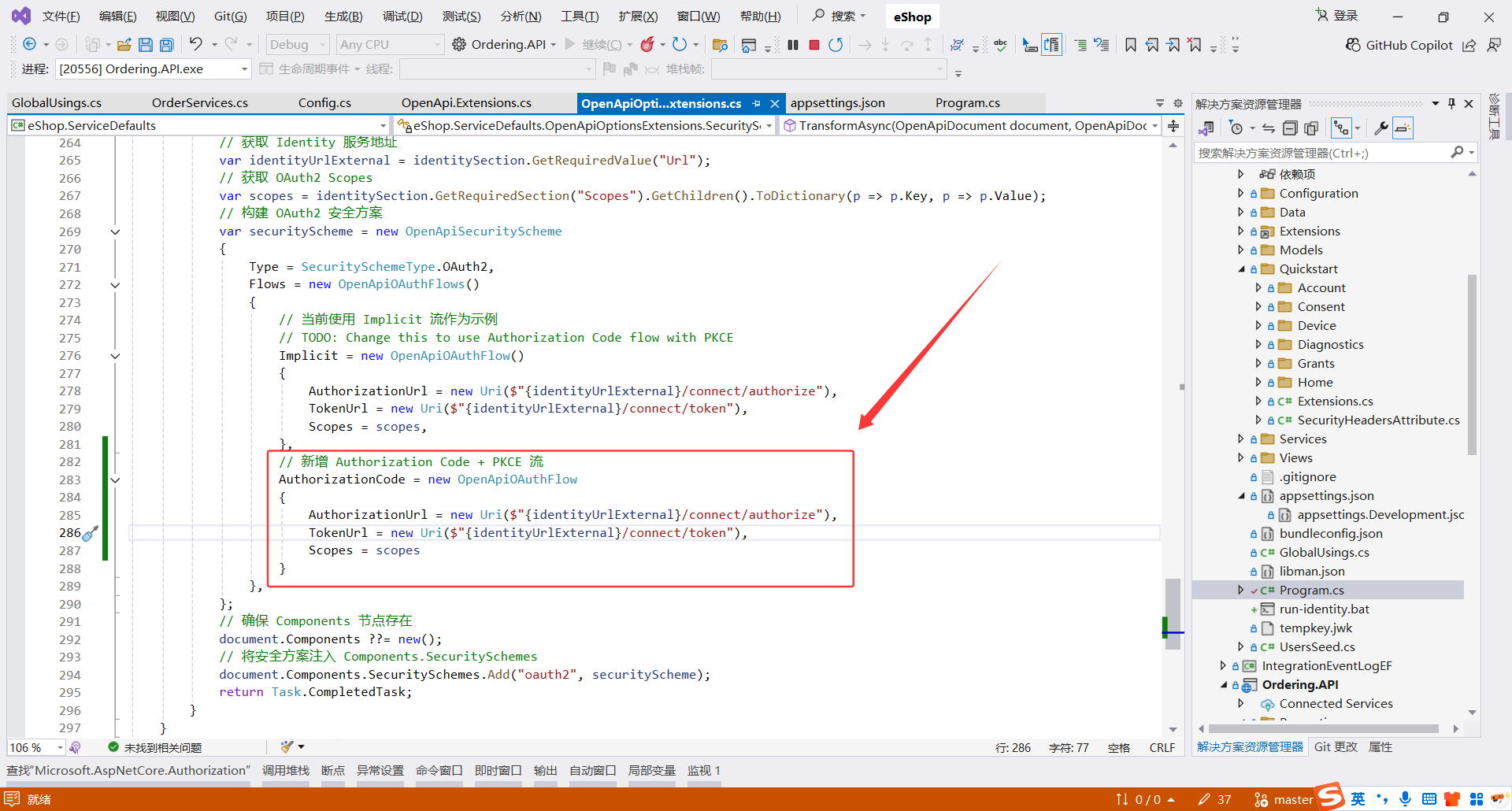Screen dimensions: 1512x811
Task: Save the current file with the single disk icon
Action: [146, 45]
